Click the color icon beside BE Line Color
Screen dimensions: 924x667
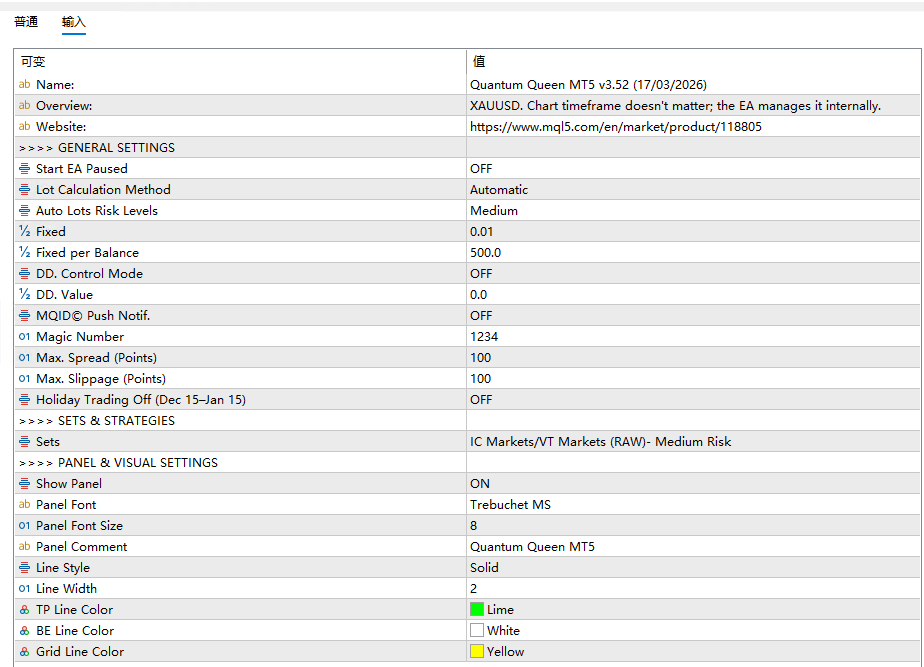24,630
